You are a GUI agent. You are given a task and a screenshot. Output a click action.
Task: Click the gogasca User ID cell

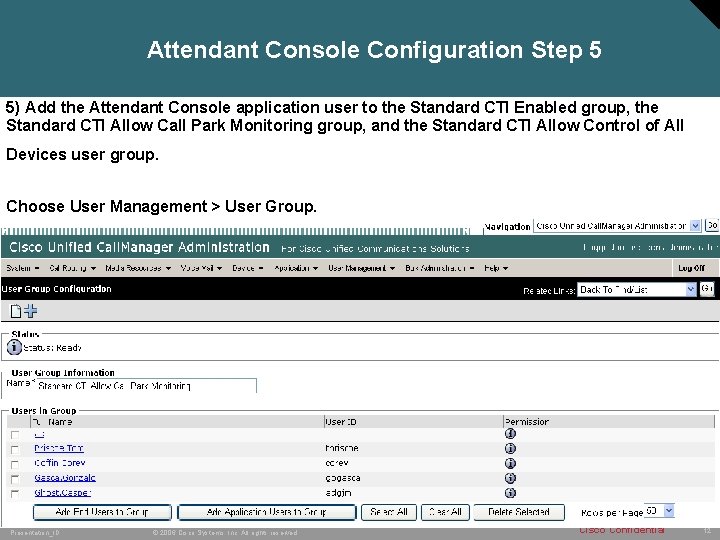coord(343,478)
